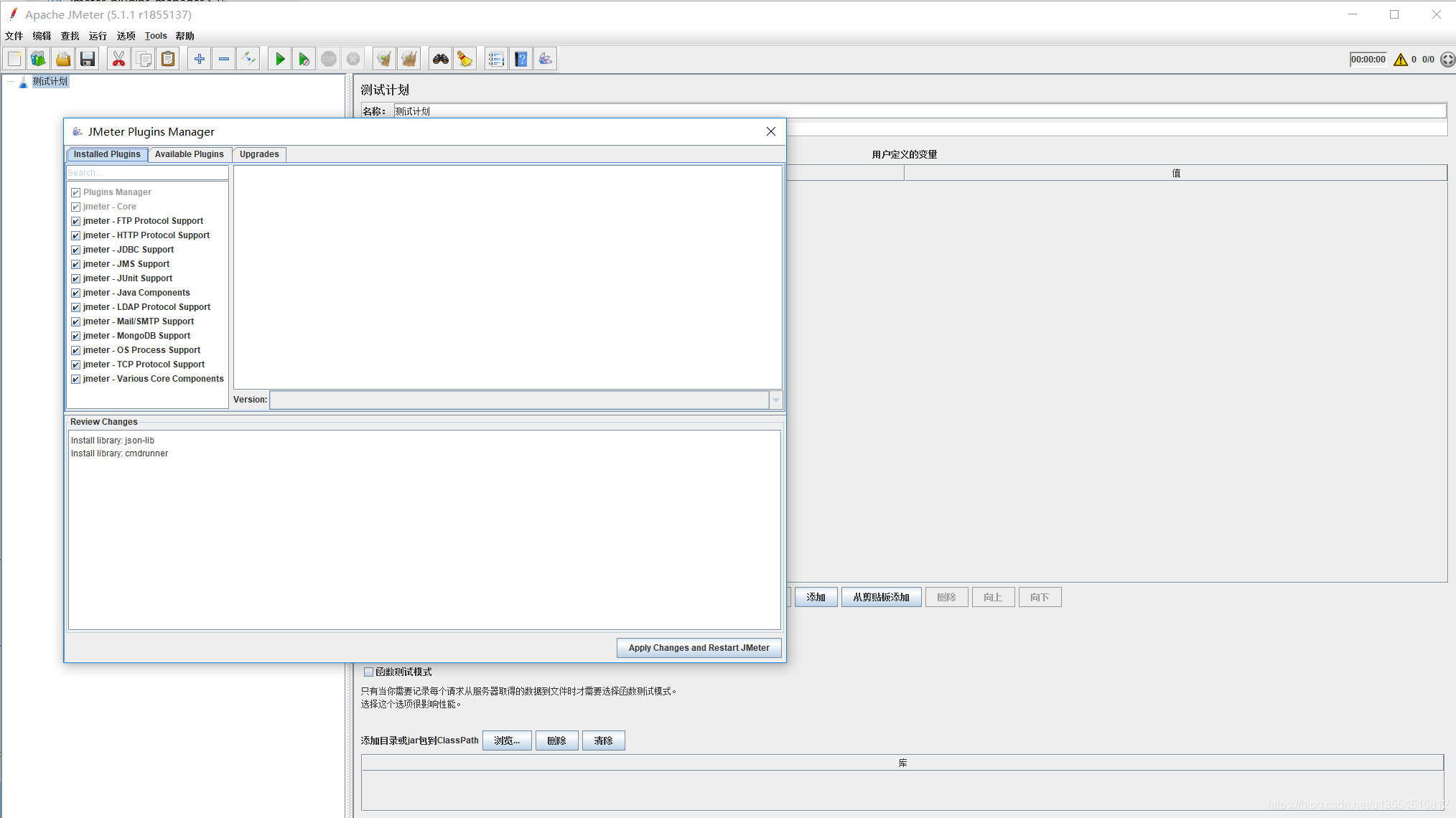
Task: Click the Cut scissors icon
Action: tap(119, 59)
